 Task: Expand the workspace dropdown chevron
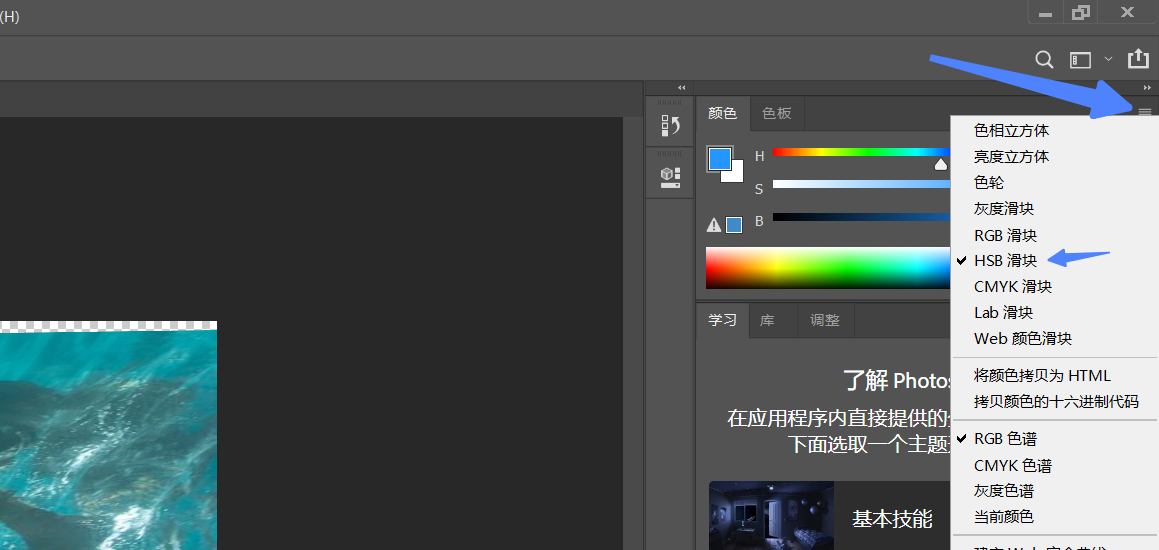pos(1107,58)
